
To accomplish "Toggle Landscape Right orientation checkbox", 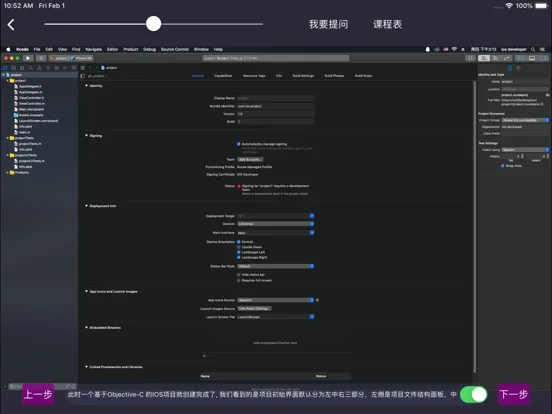I will pyautogui.click(x=239, y=257).
